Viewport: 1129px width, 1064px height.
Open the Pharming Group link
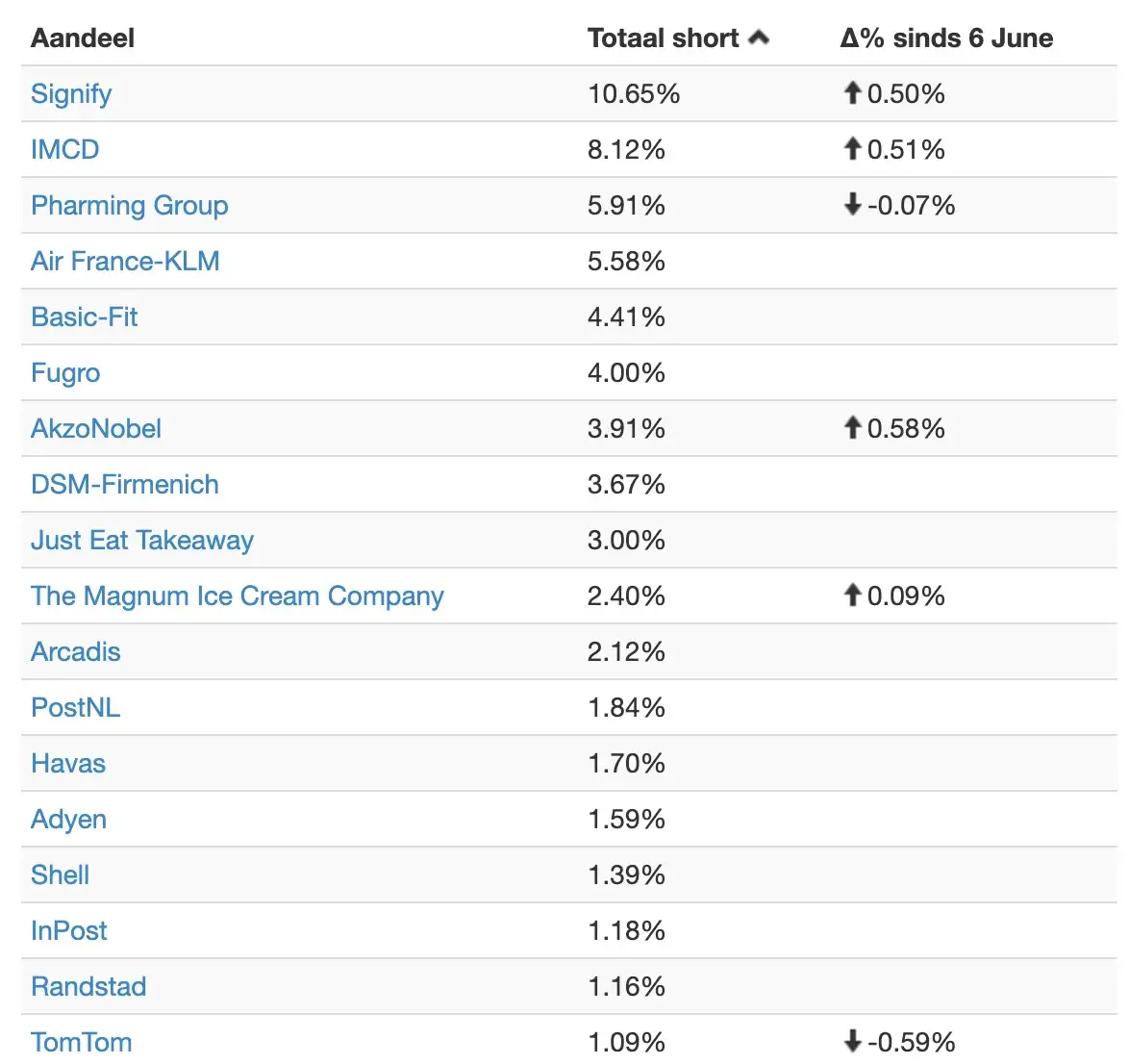[x=130, y=206]
